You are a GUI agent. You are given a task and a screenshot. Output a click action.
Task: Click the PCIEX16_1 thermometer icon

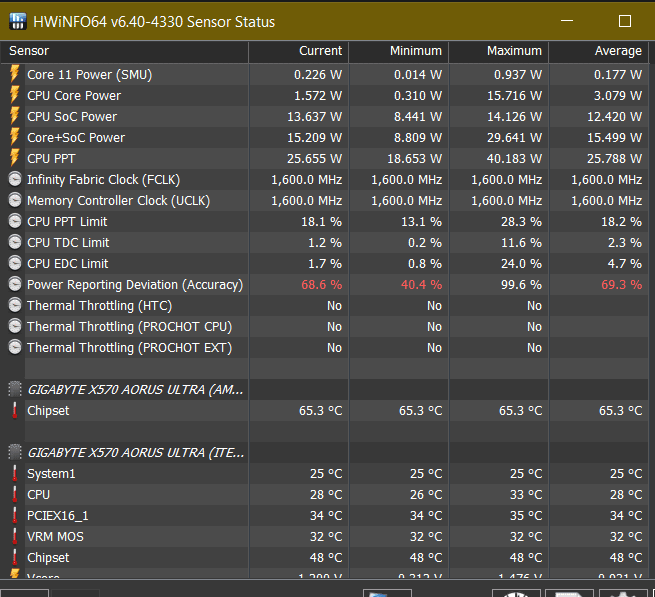point(15,515)
